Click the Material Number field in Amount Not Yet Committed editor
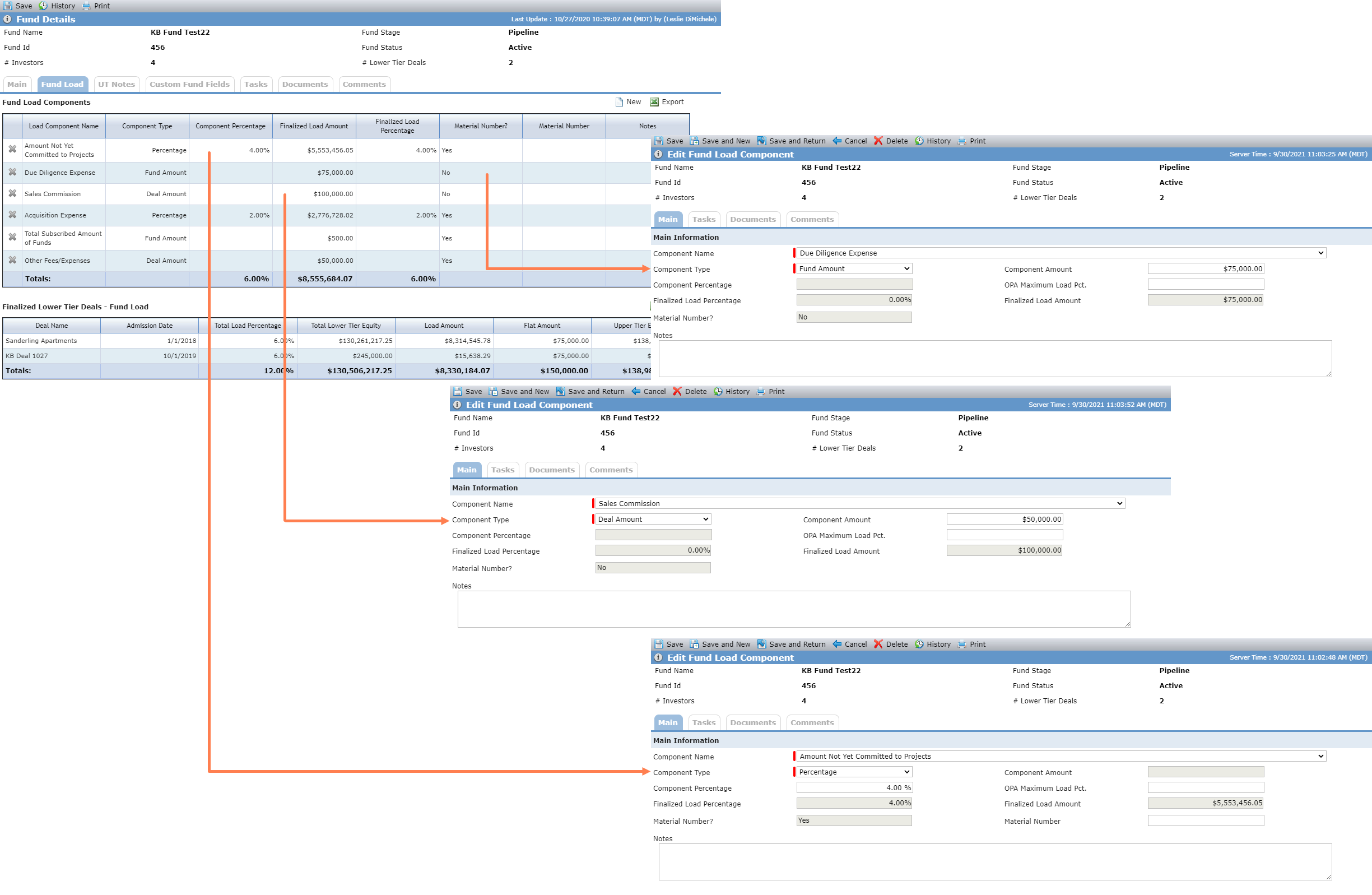Viewport: 1372px width, 895px height. [x=1206, y=820]
